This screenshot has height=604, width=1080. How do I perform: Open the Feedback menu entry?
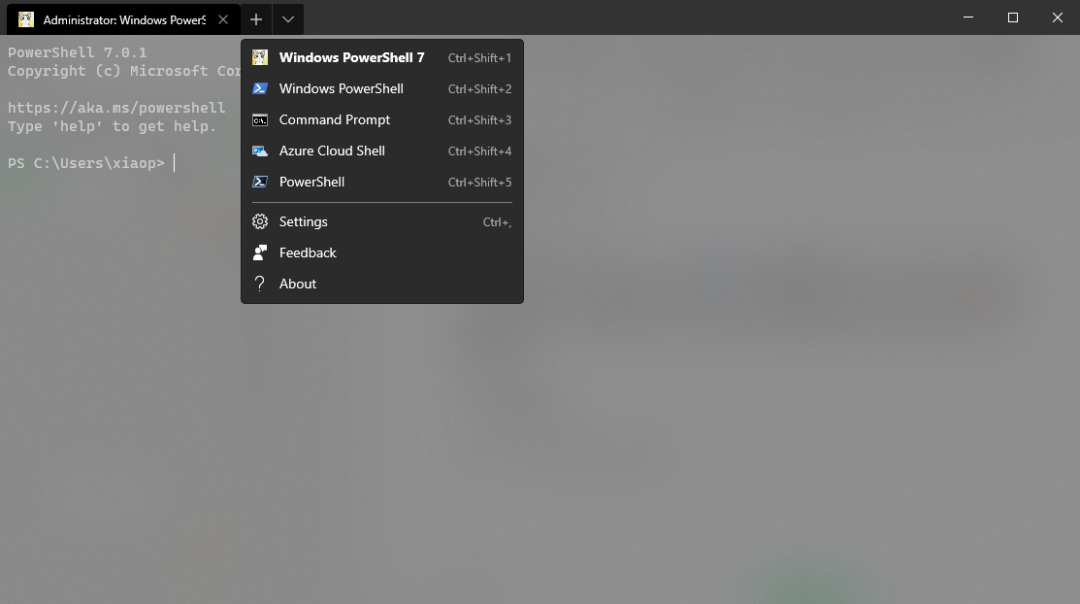point(382,253)
